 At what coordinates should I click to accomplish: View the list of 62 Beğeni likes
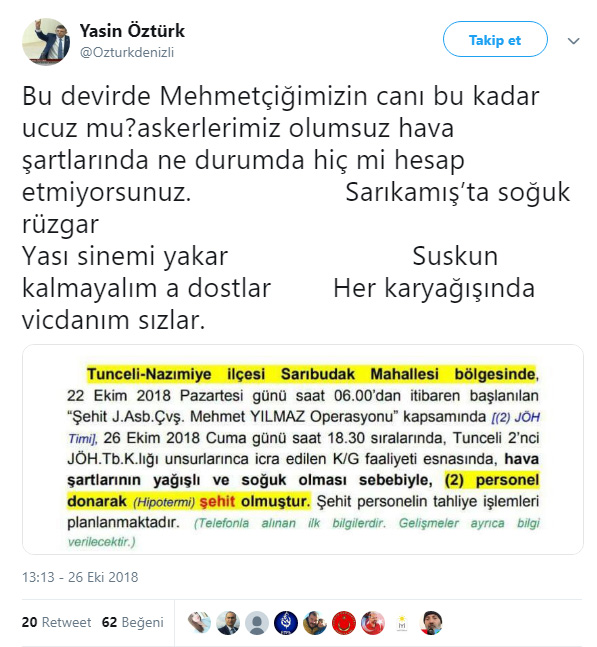click(x=133, y=622)
